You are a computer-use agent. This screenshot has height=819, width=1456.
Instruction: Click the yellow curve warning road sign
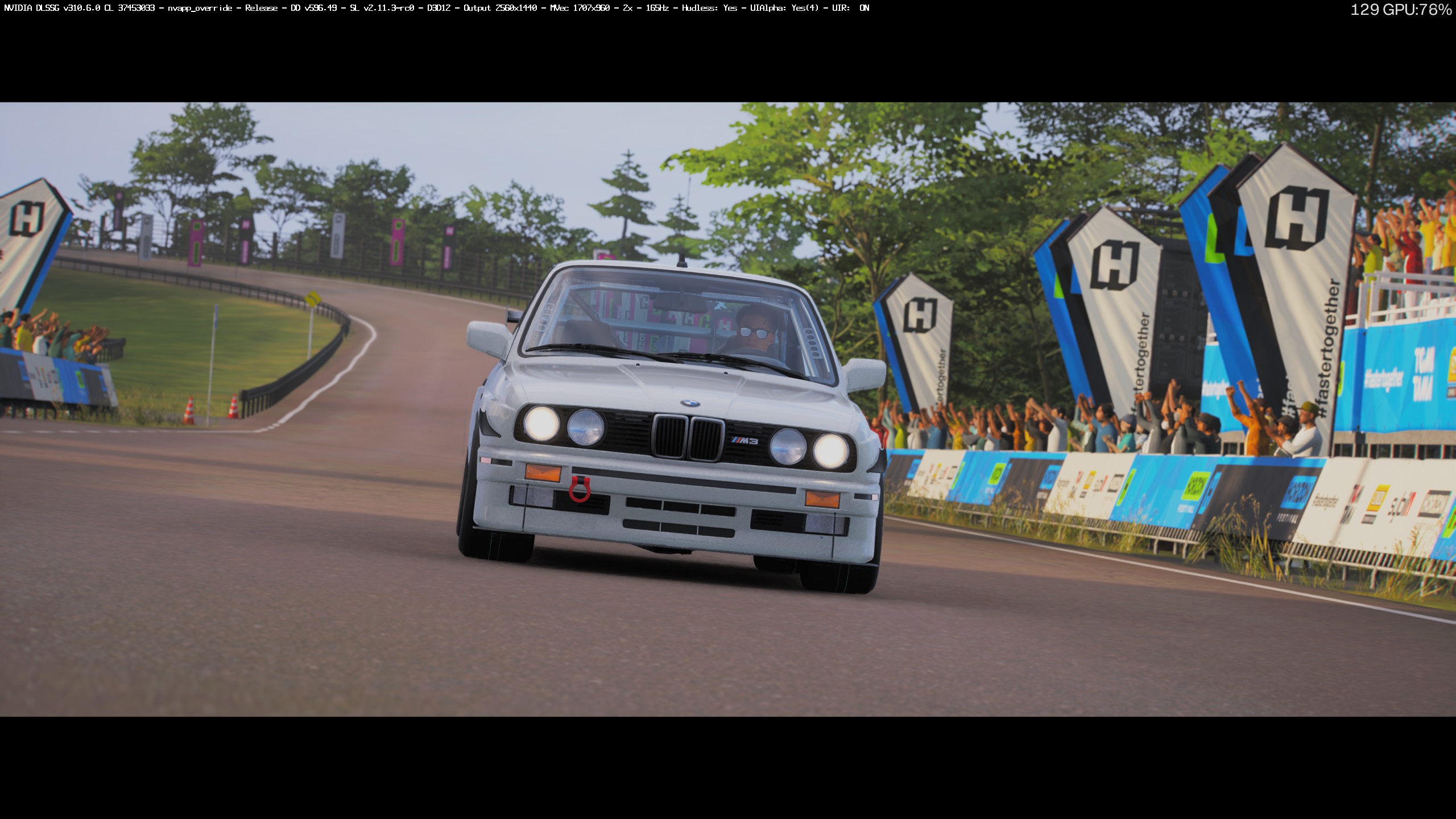pyautogui.click(x=312, y=298)
